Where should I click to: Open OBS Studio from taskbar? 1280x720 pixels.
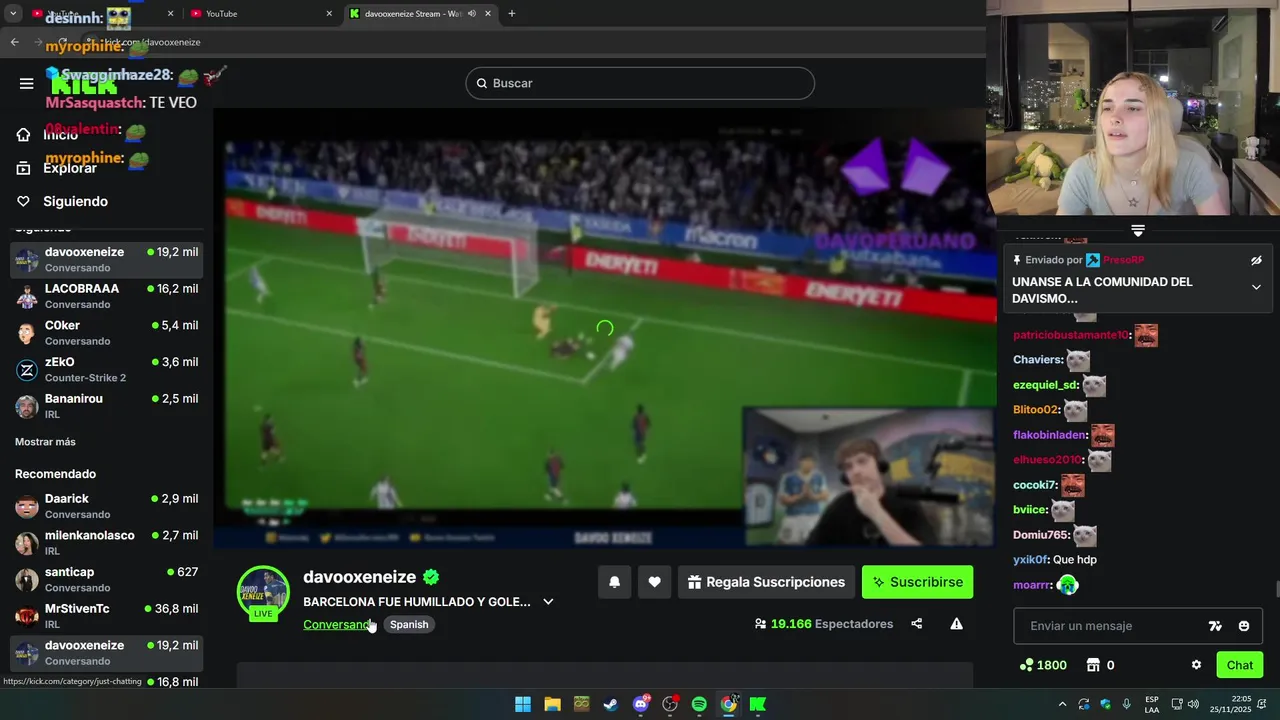click(x=670, y=704)
